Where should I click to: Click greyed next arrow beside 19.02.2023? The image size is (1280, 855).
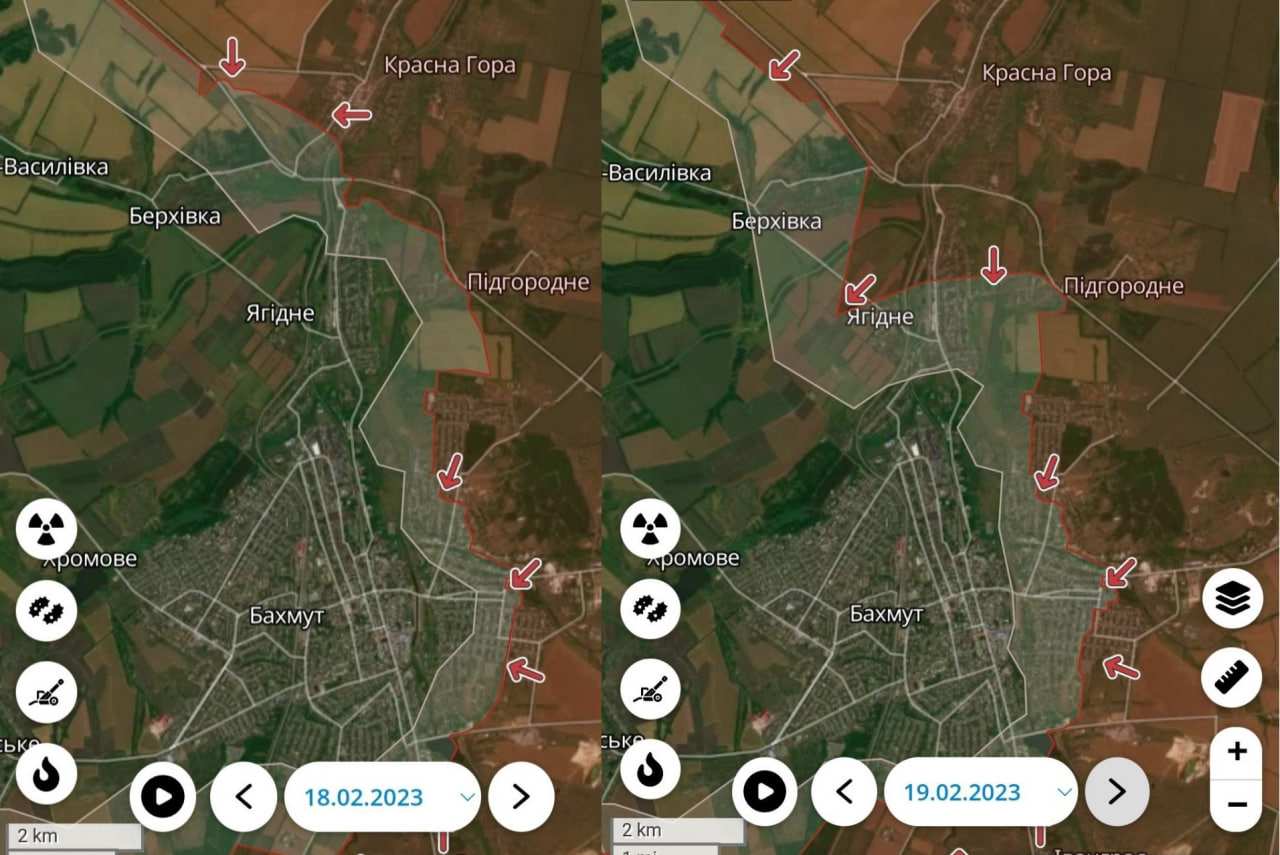pos(1117,792)
